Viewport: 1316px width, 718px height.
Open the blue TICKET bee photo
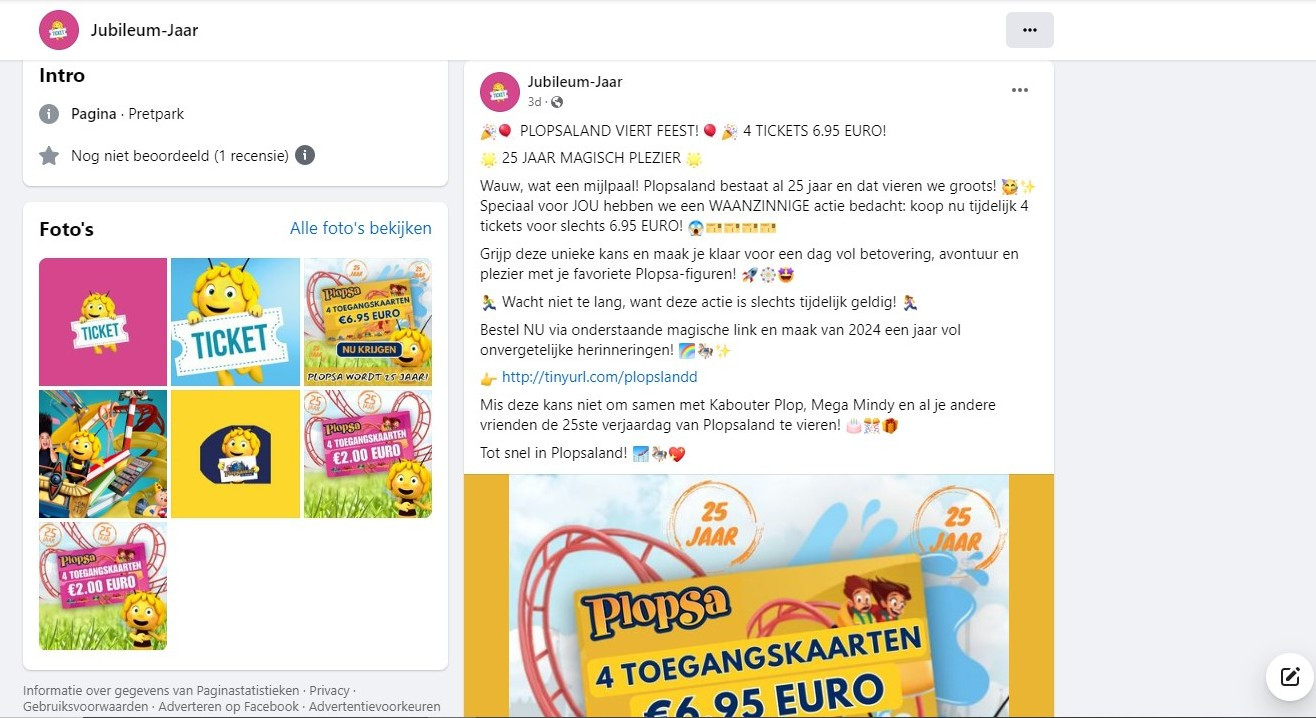pyautogui.click(x=235, y=322)
